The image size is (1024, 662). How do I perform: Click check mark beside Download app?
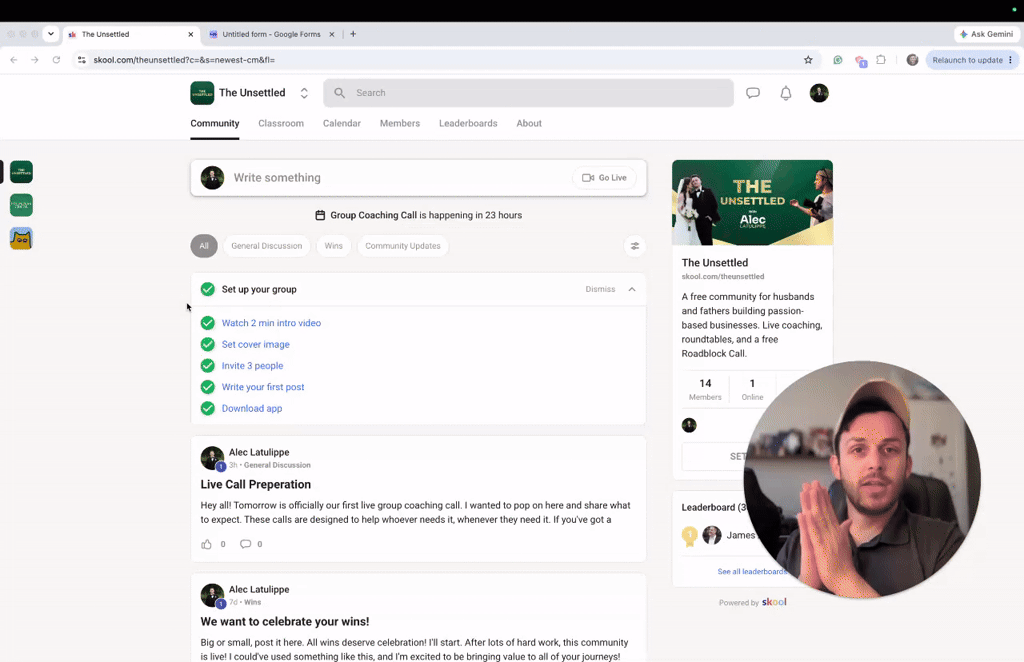(x=208, y=408)
